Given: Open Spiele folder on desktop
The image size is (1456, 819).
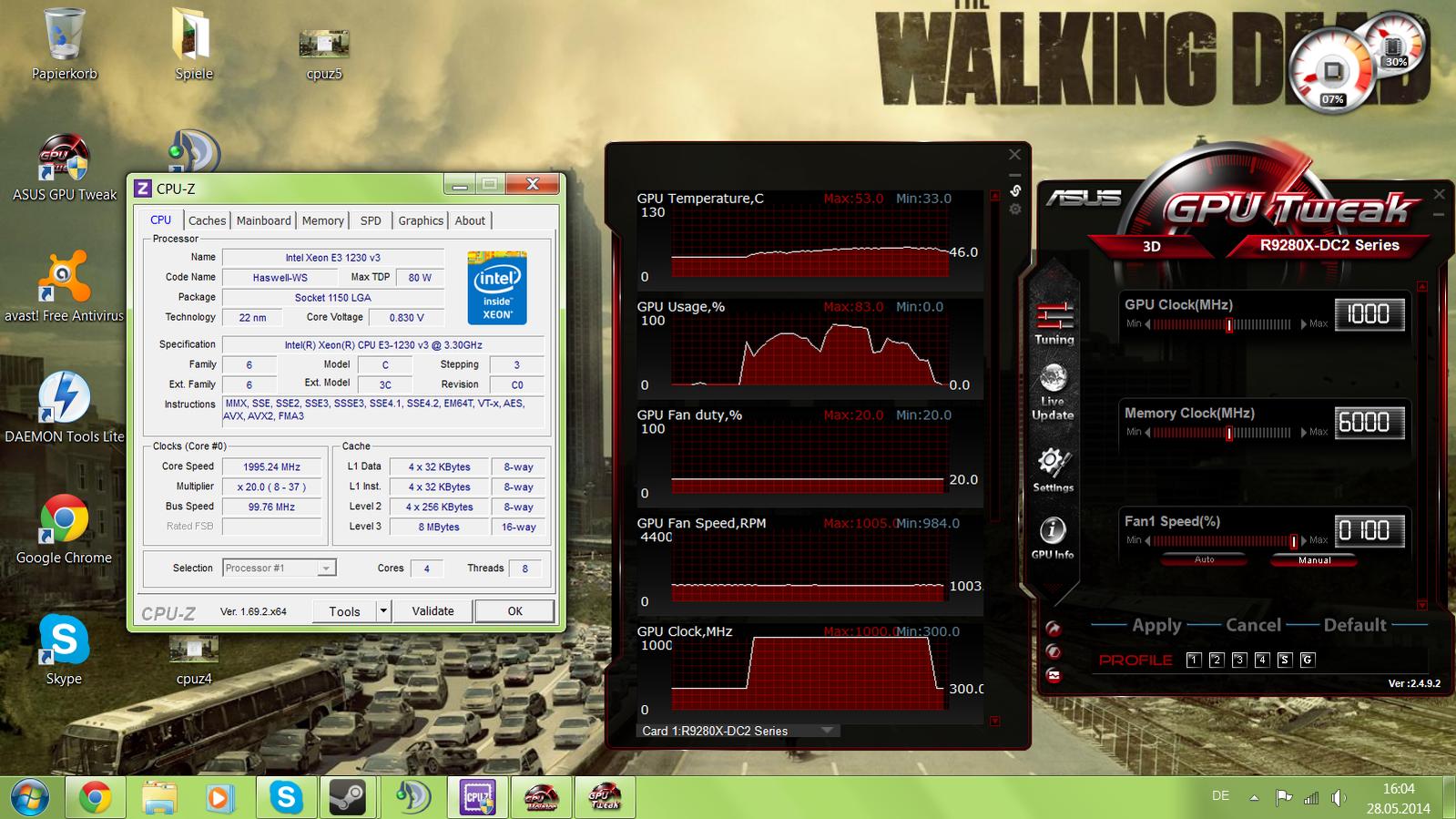Looking at the screenshot, I should click(x=194, y=44).
